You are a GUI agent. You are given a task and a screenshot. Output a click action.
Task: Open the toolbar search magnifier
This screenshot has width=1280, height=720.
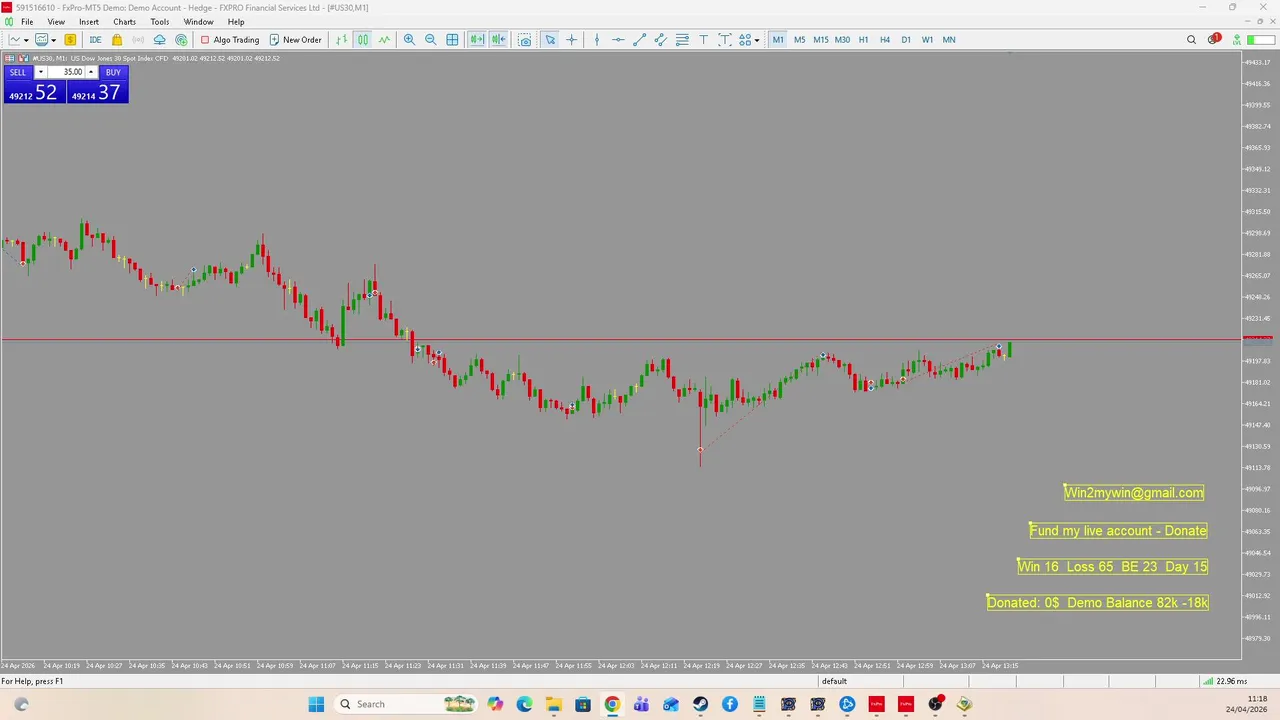[x=1191, y=40]
